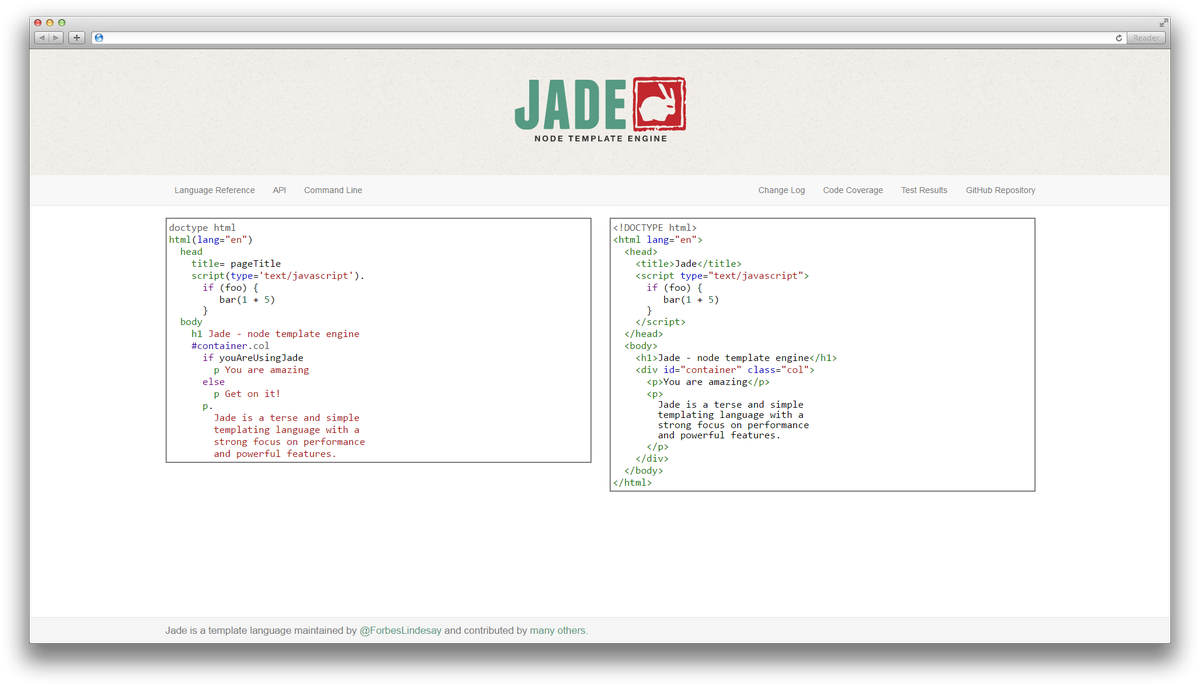
Task: Click the reload page icon
Action: pyautogui.click(x=1119, y=38)
